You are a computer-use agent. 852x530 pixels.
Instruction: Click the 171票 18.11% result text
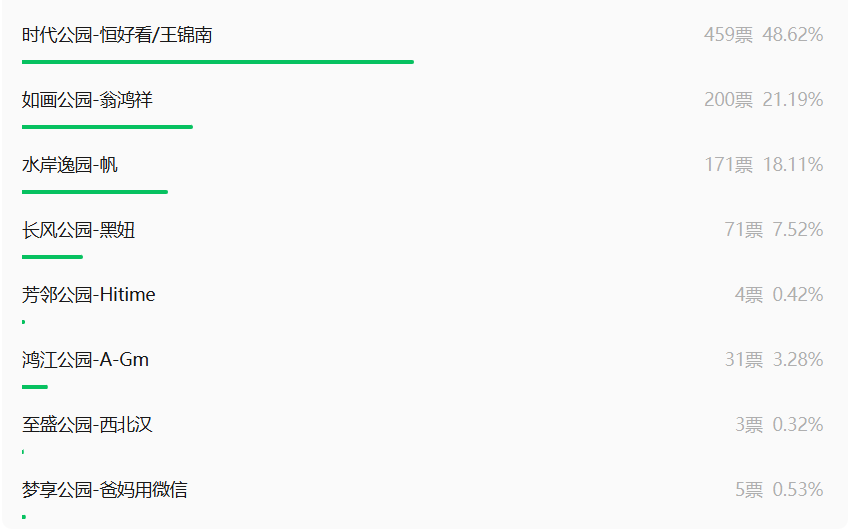pyautogui.click(x=763, y=165)
